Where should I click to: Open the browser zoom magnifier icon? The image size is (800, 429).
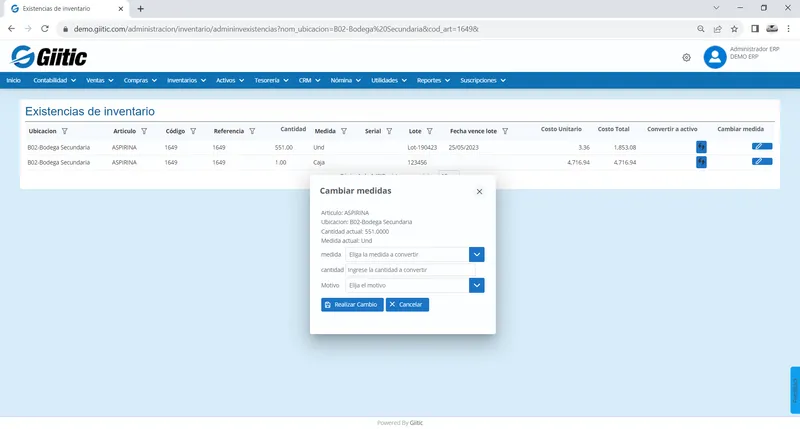(x=701, y=29)
